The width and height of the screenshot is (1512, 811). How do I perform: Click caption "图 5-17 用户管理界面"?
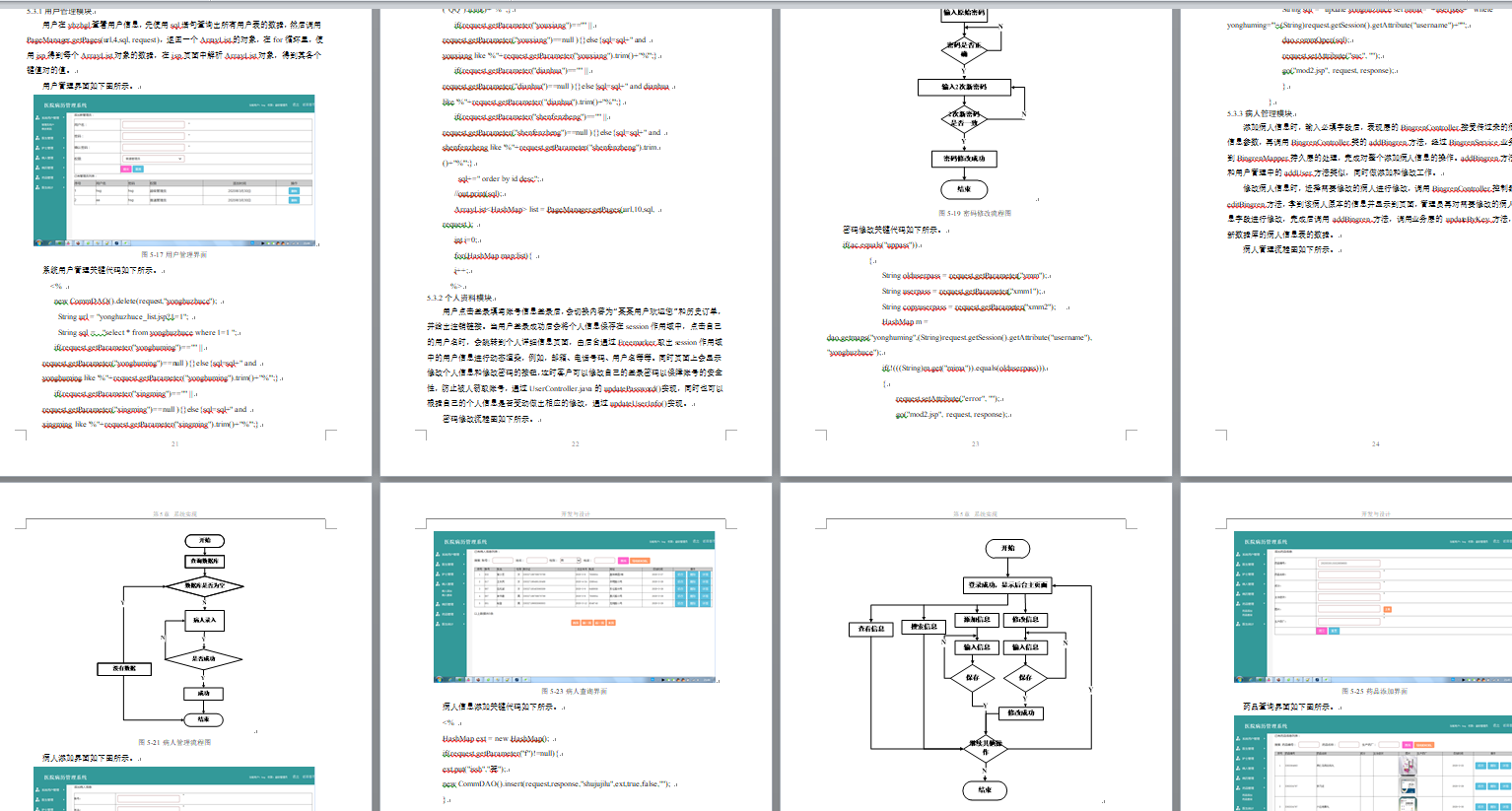point(174,254)
